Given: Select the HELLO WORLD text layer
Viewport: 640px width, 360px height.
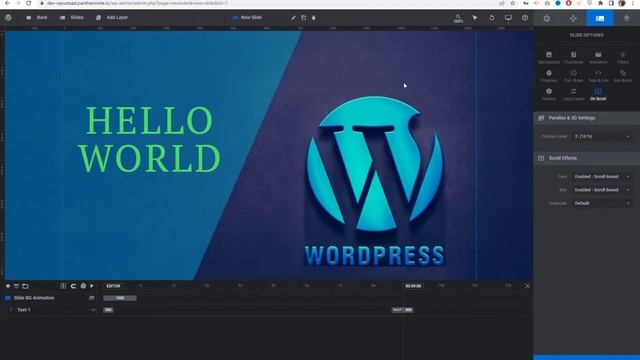Looking at the screenshot, I should (149, 139).
